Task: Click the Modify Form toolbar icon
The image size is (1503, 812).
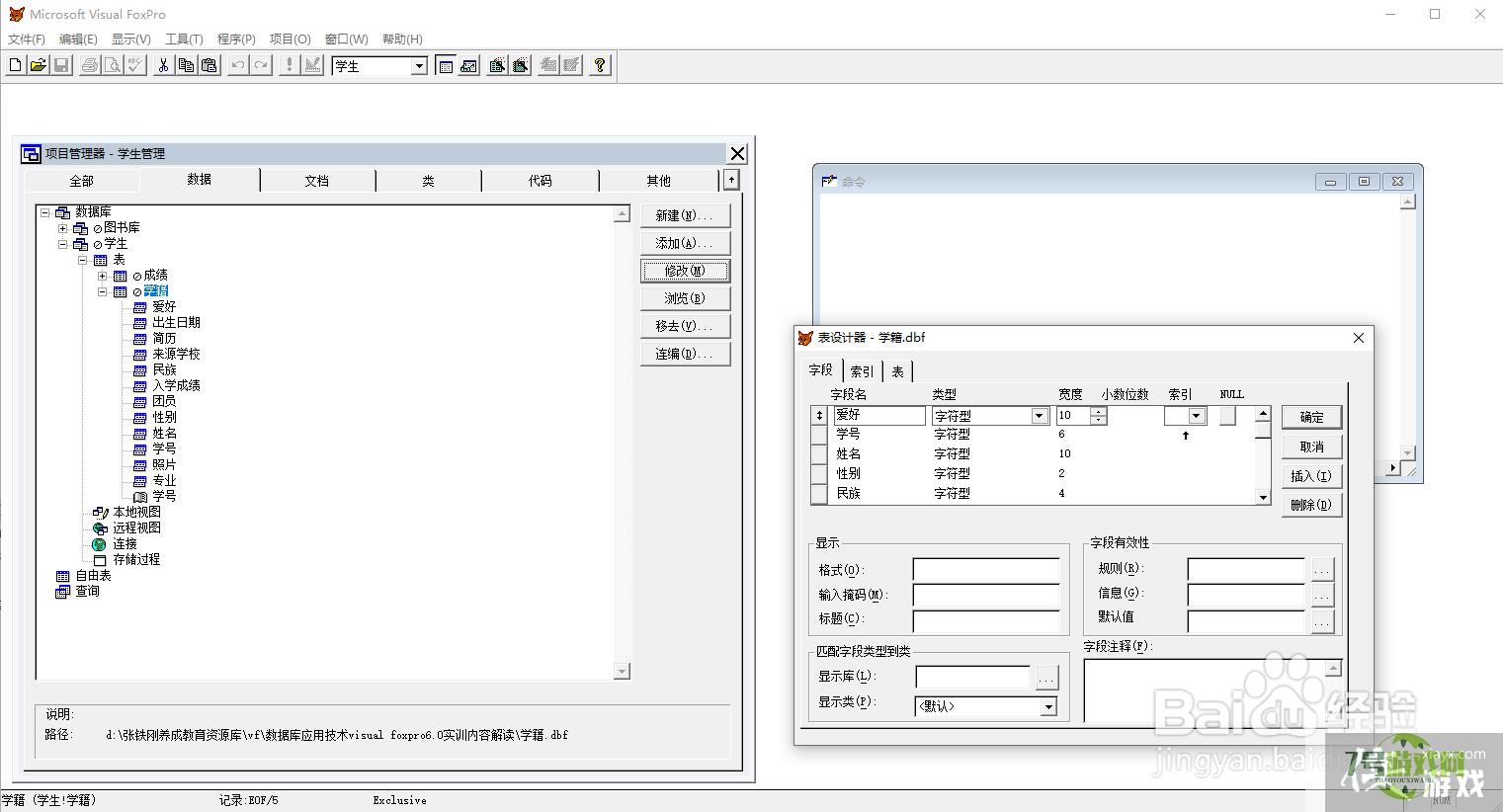Action: click(312, 65)
